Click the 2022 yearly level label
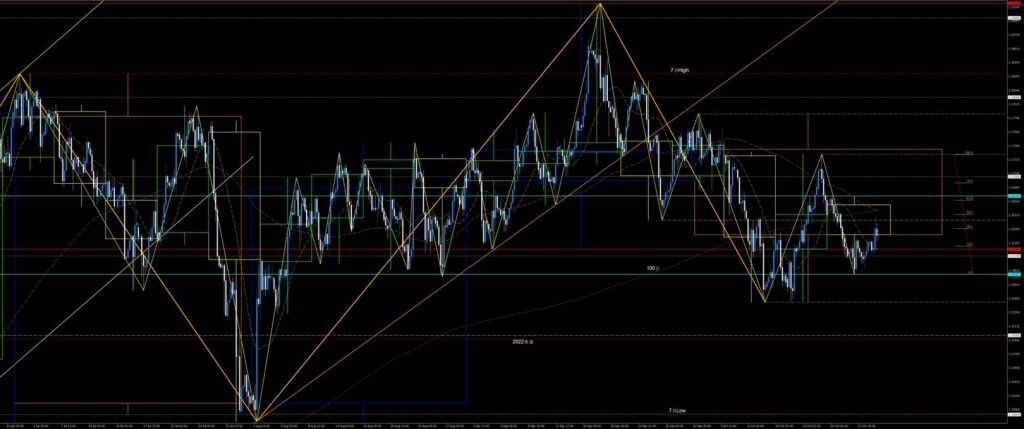This screenshot has height=429, width=1024. 522,342
